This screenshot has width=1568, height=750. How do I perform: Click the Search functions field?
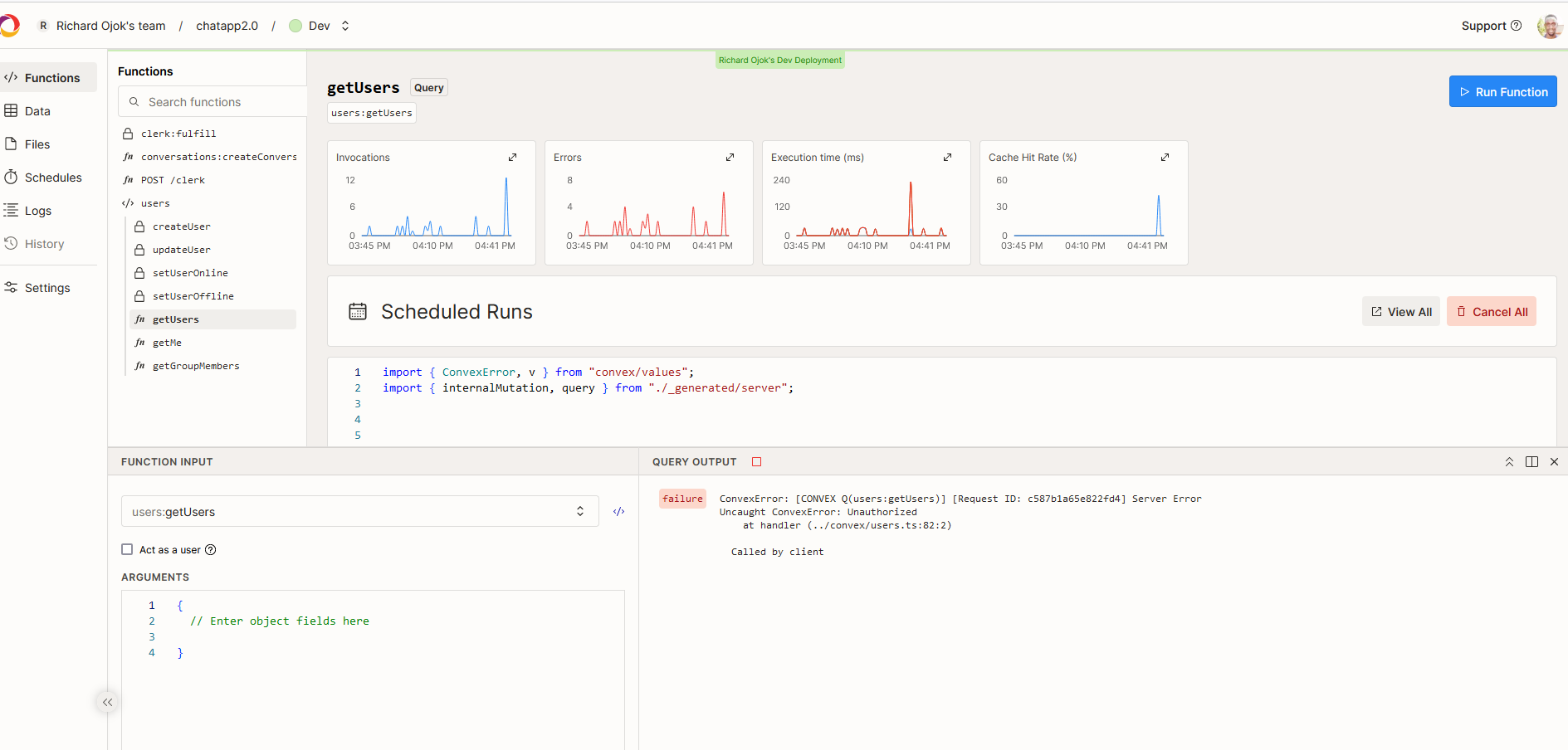[216, 102]
